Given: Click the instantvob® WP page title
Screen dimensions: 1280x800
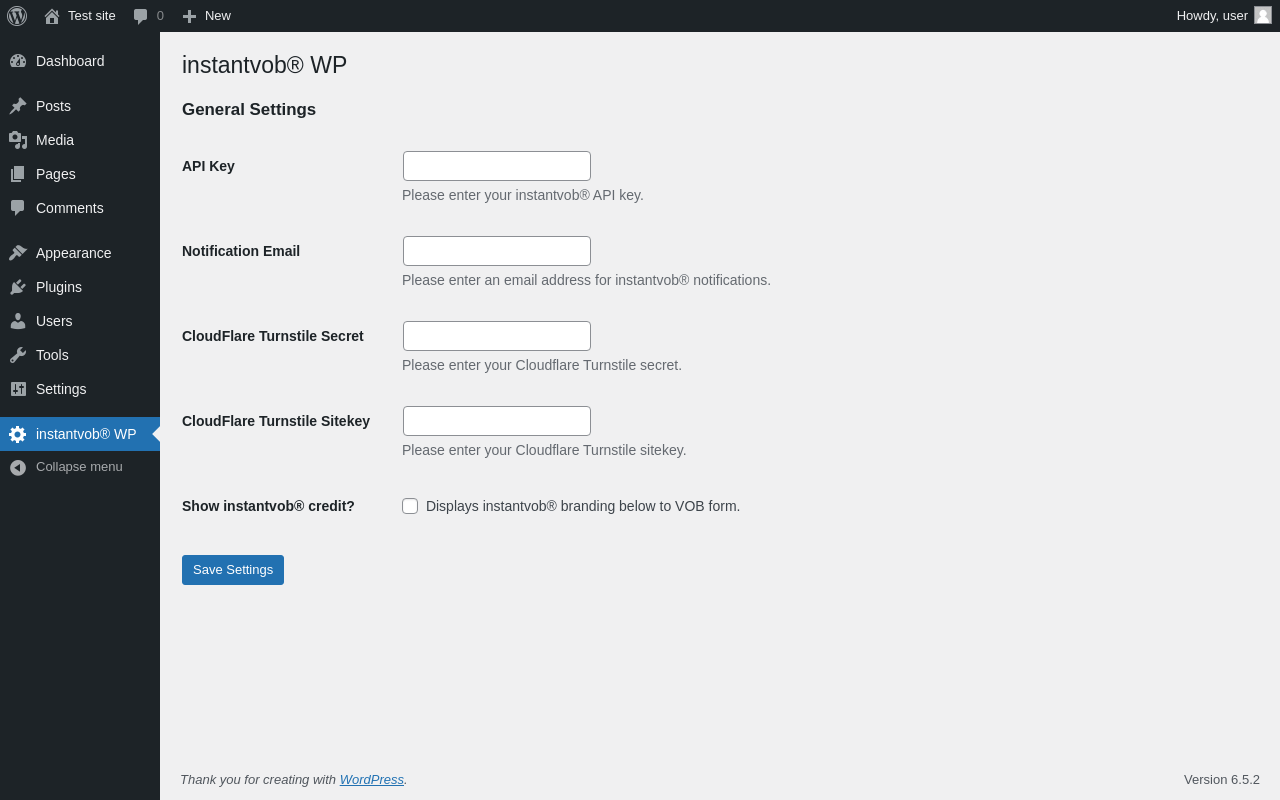Looking at the screenshot, I should [264, 65].
